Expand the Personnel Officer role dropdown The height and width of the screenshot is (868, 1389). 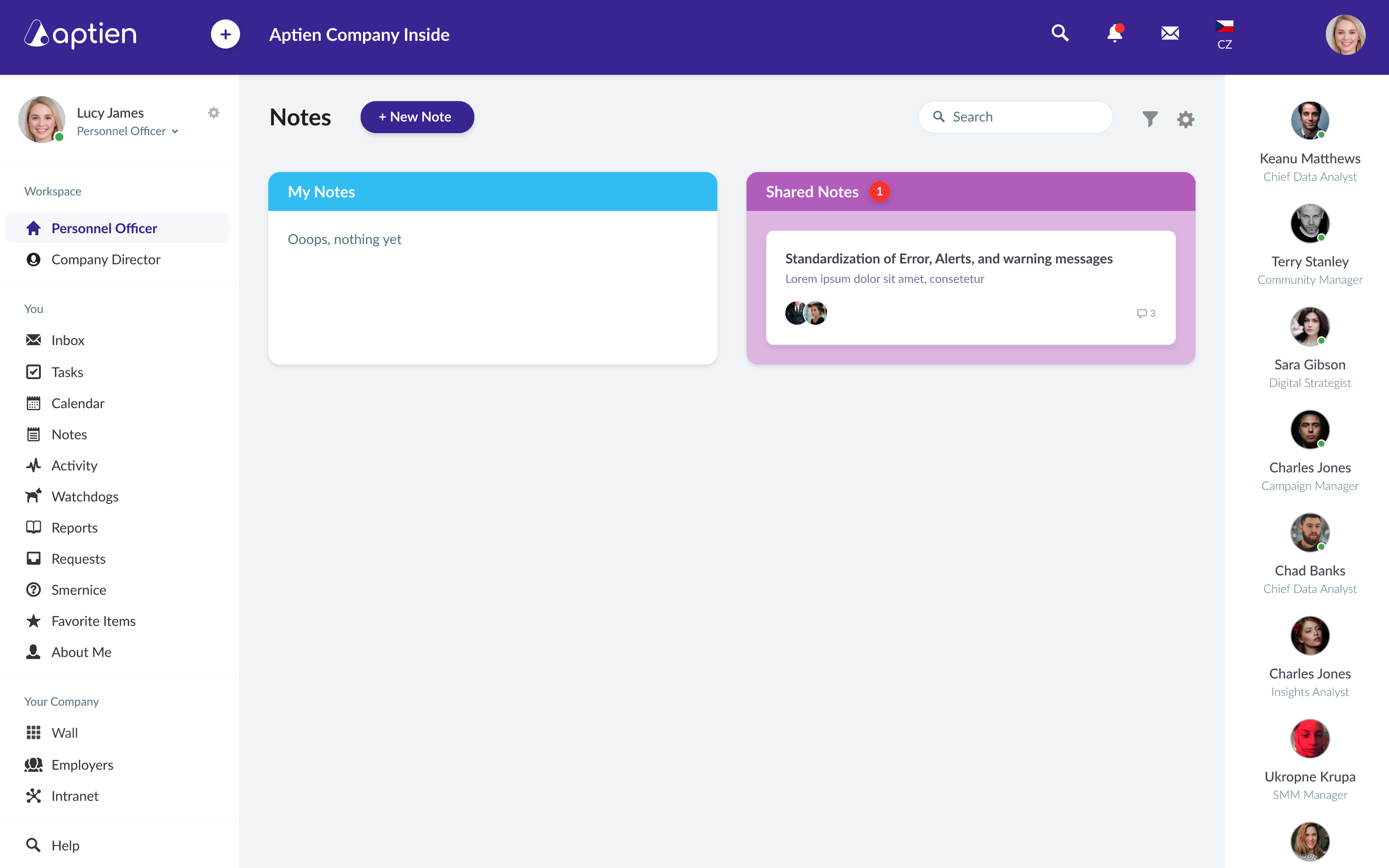(x=175, y=131)
